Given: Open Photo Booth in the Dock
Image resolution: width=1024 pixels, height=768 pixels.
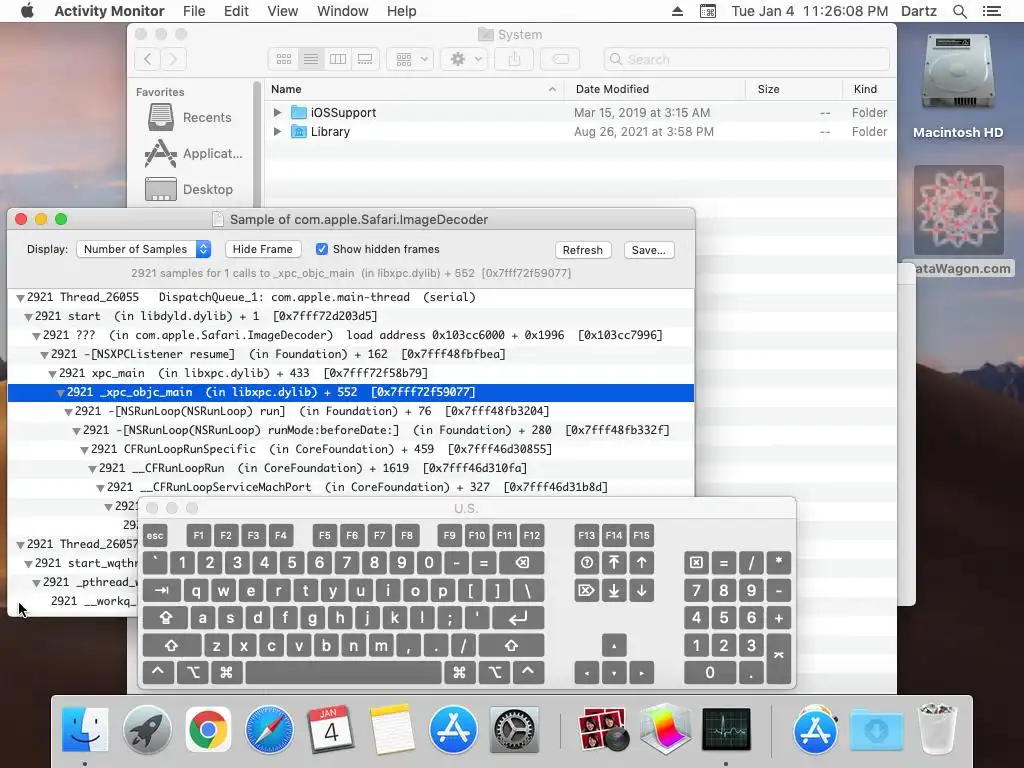Looking at the screenshot, I should coord(603,729).
